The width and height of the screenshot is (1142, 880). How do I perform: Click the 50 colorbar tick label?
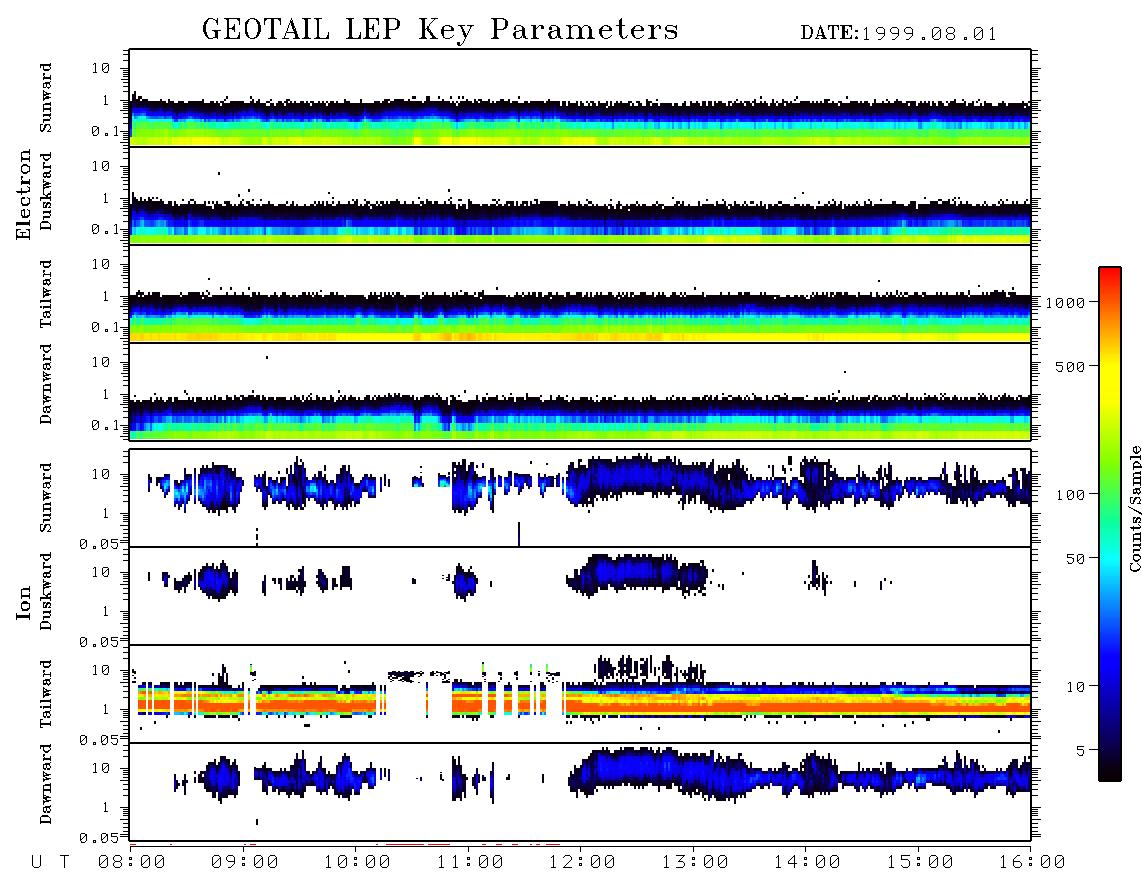pos(1075,559)
